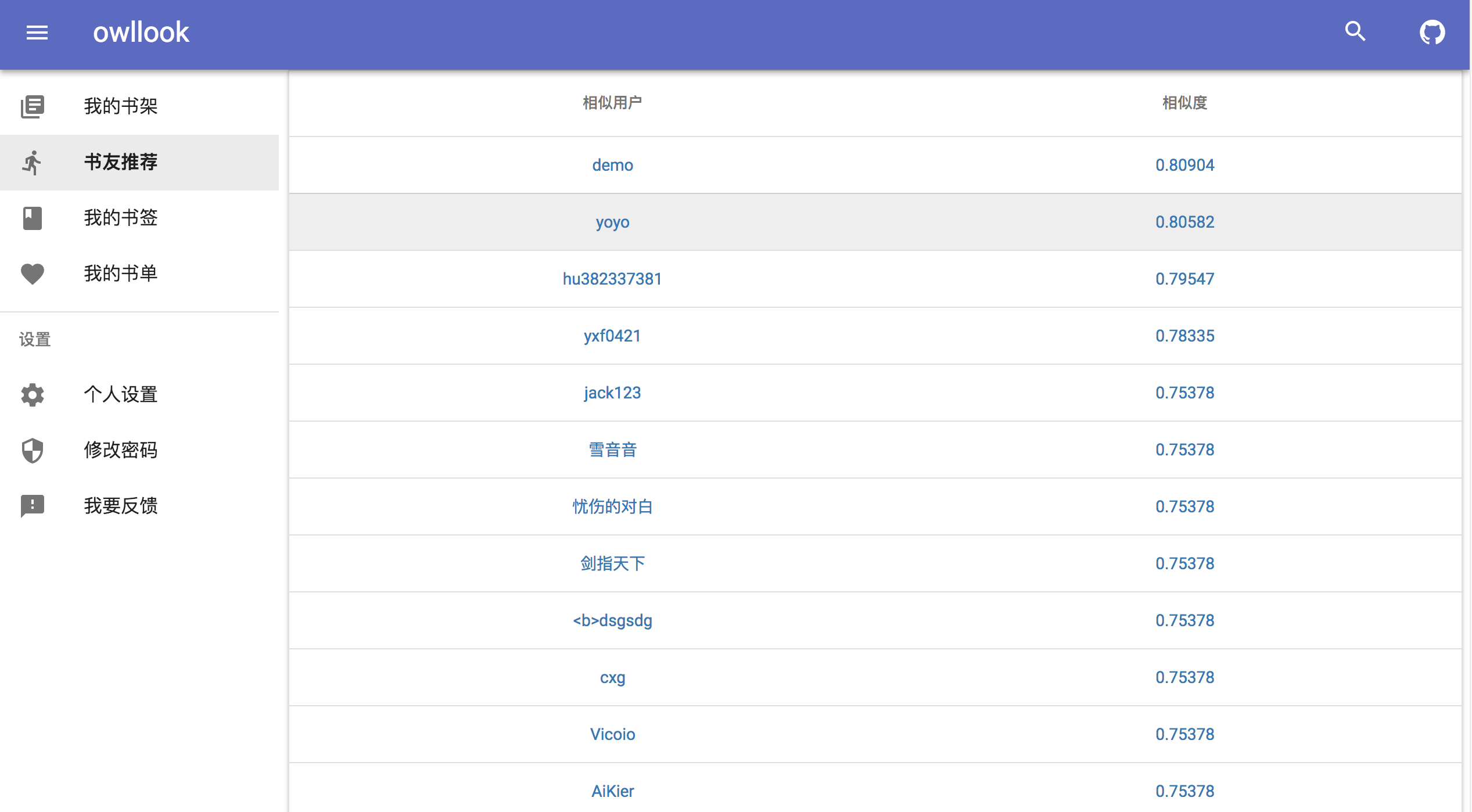Open the hamburger navigation menu
Viewport: 1472px width, 812px height.
[x=37, y=33]
